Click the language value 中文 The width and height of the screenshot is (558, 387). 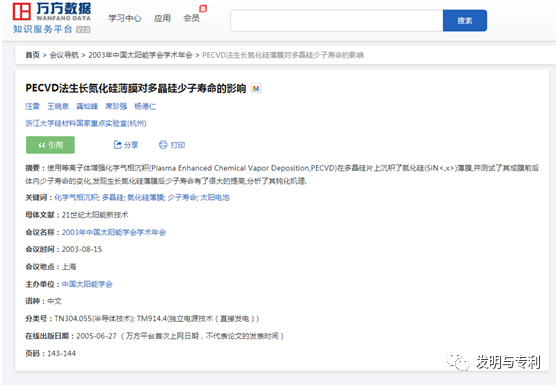click(54, 301)
